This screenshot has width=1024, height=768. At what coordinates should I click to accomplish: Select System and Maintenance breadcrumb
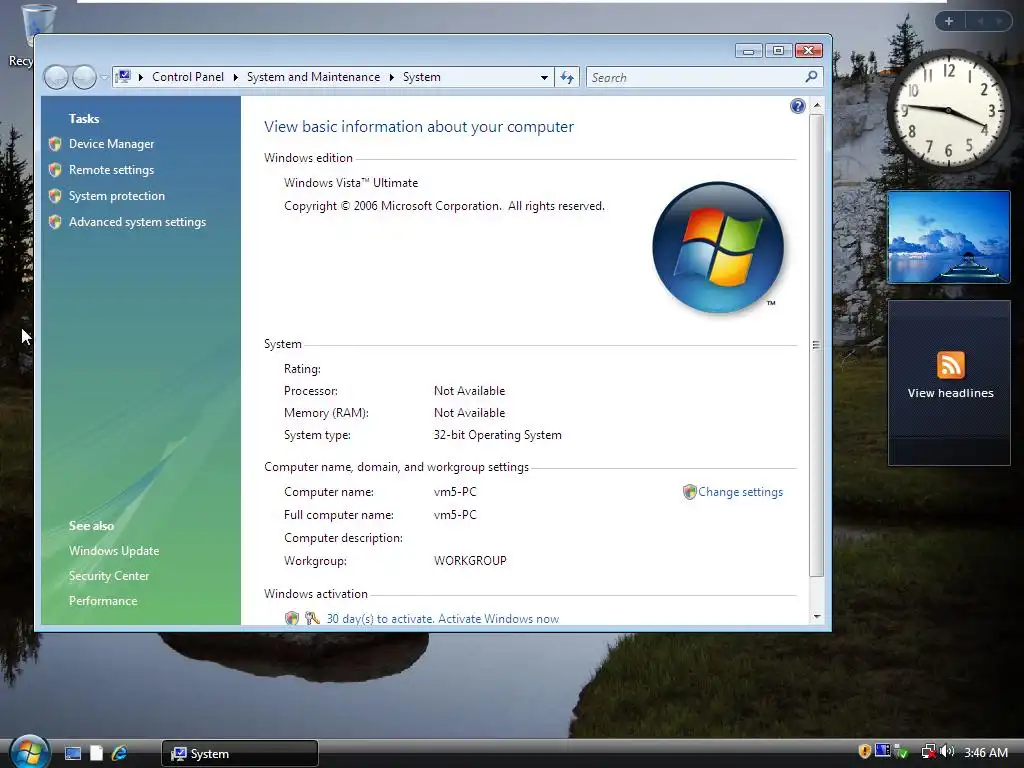pos(313,77)
